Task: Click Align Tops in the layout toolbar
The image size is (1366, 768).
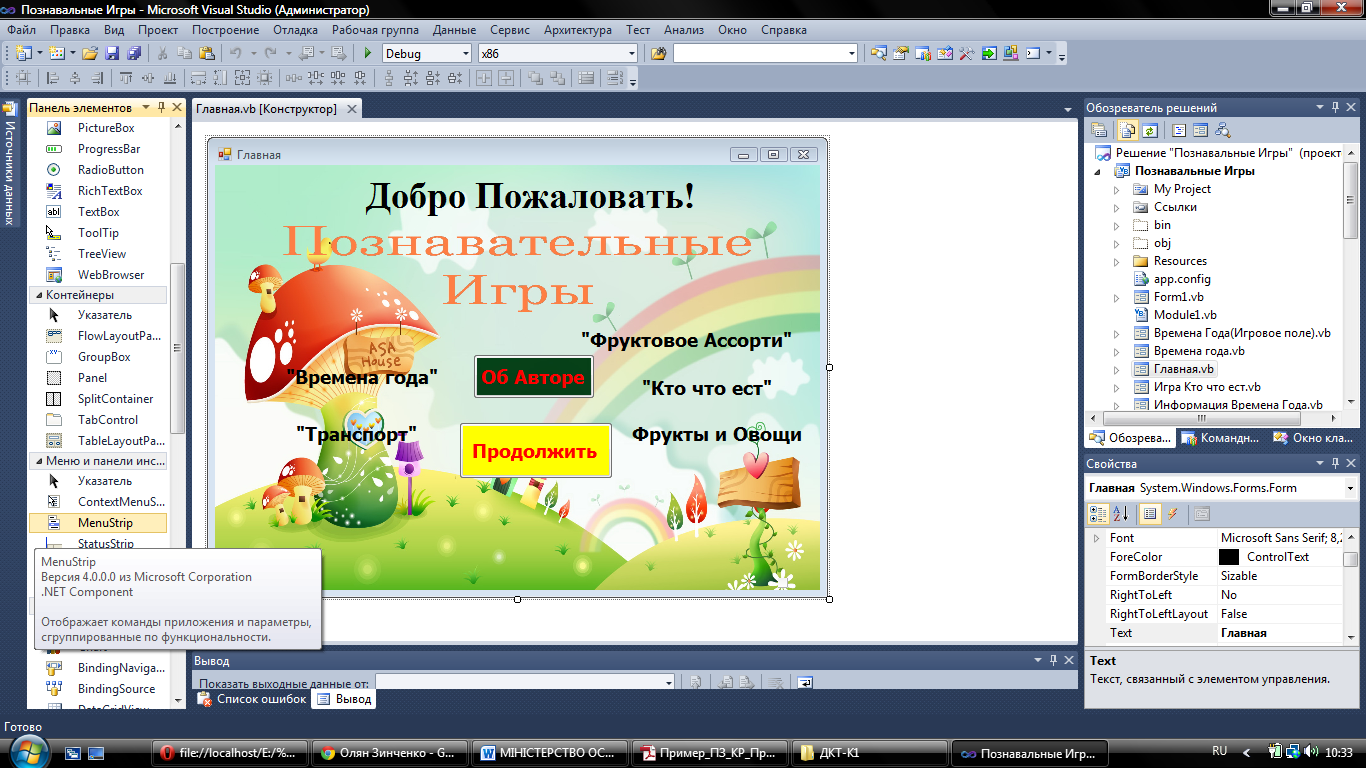Action: pyautogui.click(x=126, y=77)
